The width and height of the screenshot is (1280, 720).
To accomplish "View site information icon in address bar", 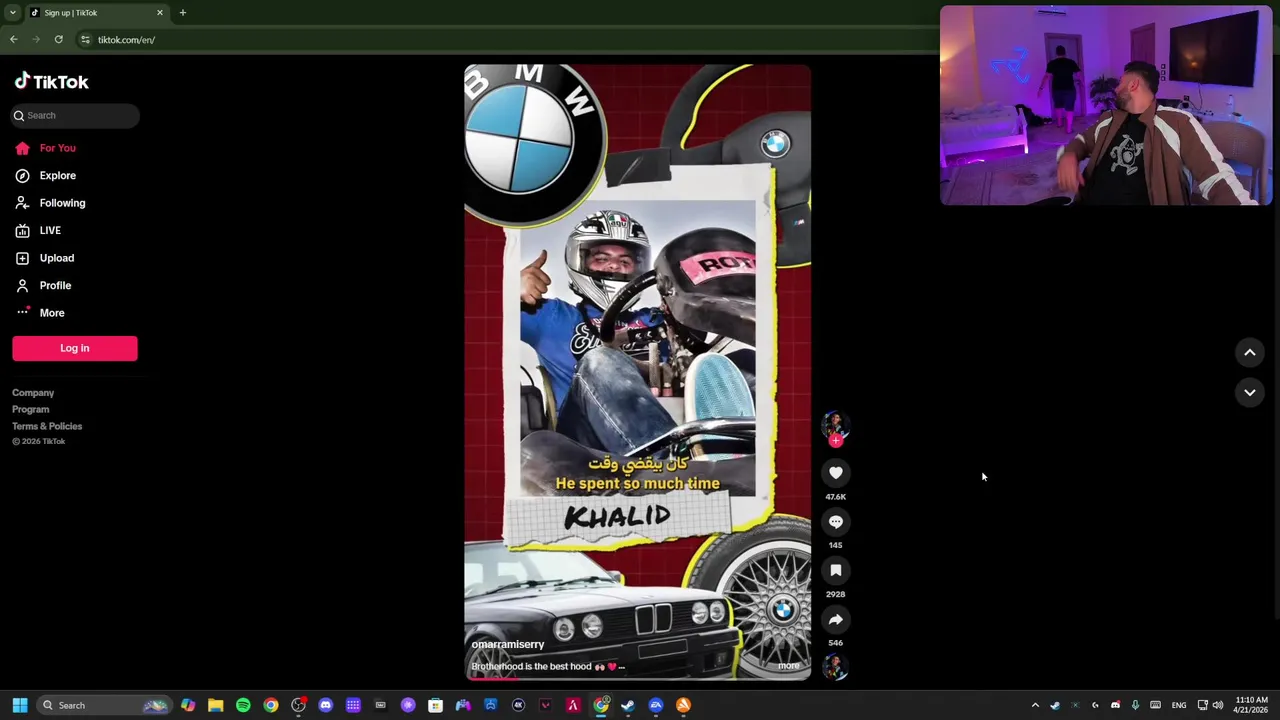I will coord(86,40).
